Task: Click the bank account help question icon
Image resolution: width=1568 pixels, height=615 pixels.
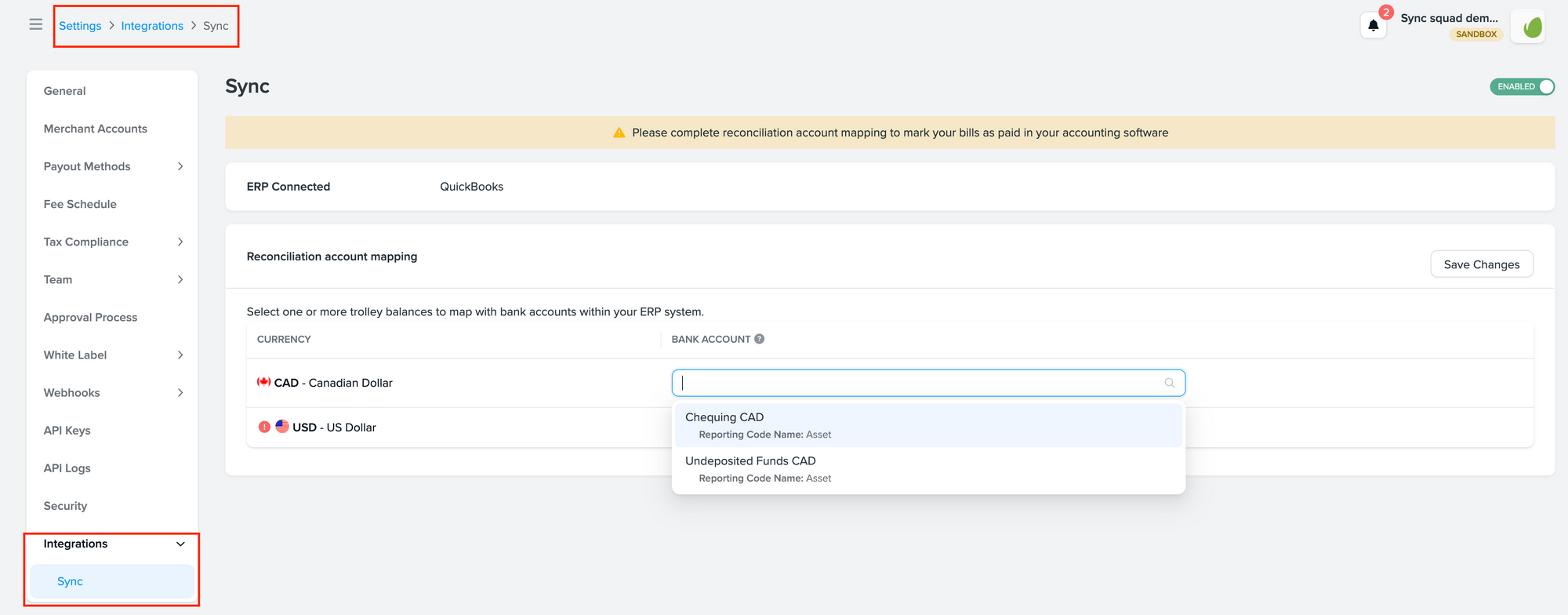Action: pyautogui.click(x=759, y=339)
